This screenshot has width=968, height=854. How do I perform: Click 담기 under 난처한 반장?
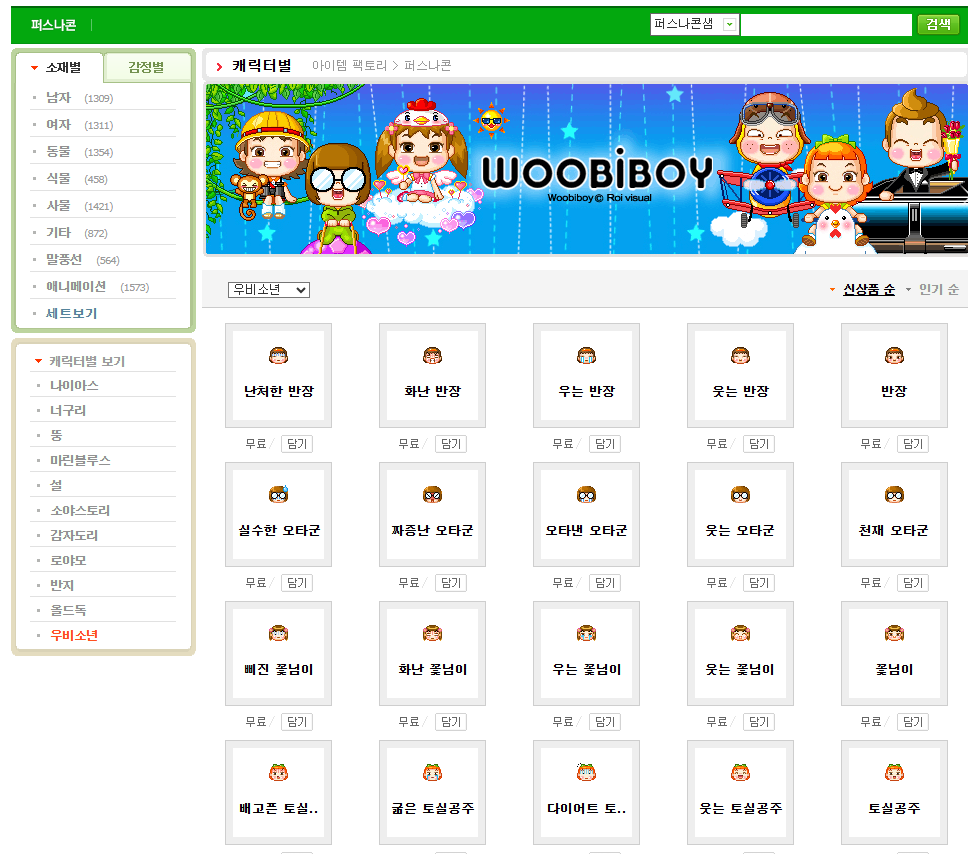pyautogui.click(x=297, y=443)
